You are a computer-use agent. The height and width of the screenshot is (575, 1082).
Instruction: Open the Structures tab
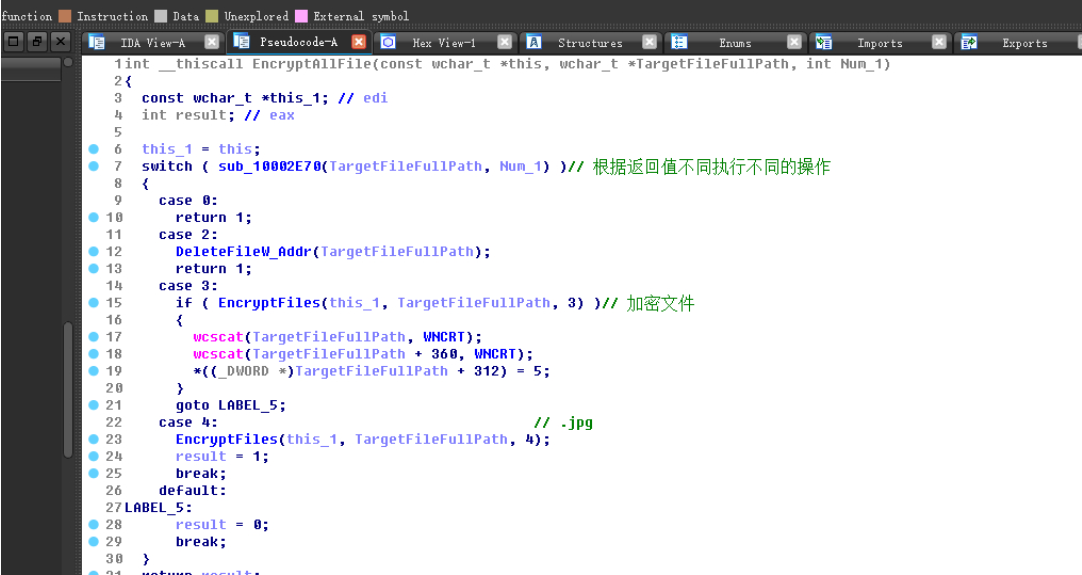(x=590, y=43)
